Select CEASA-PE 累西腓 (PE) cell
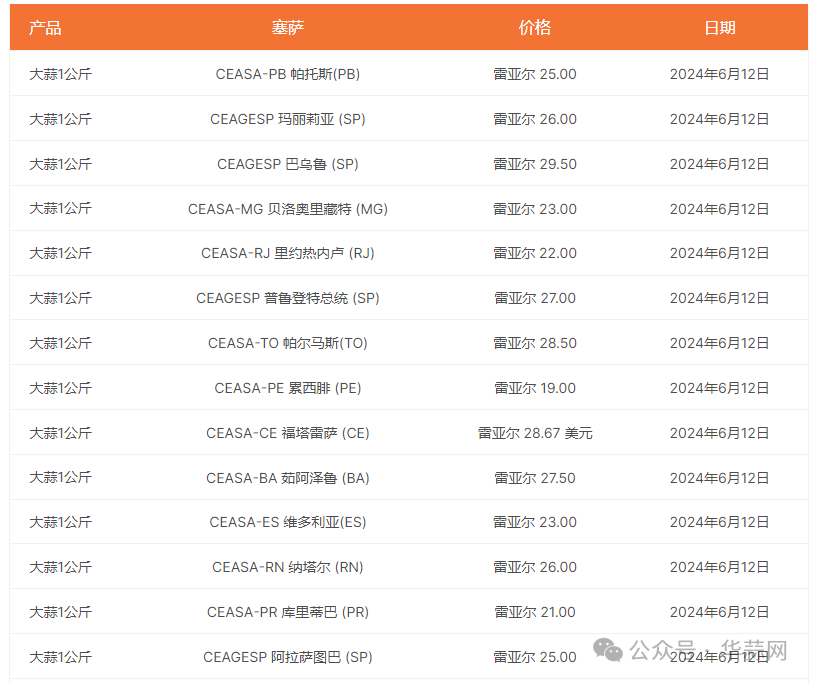 pyautogui.click(x=288, y=388)
